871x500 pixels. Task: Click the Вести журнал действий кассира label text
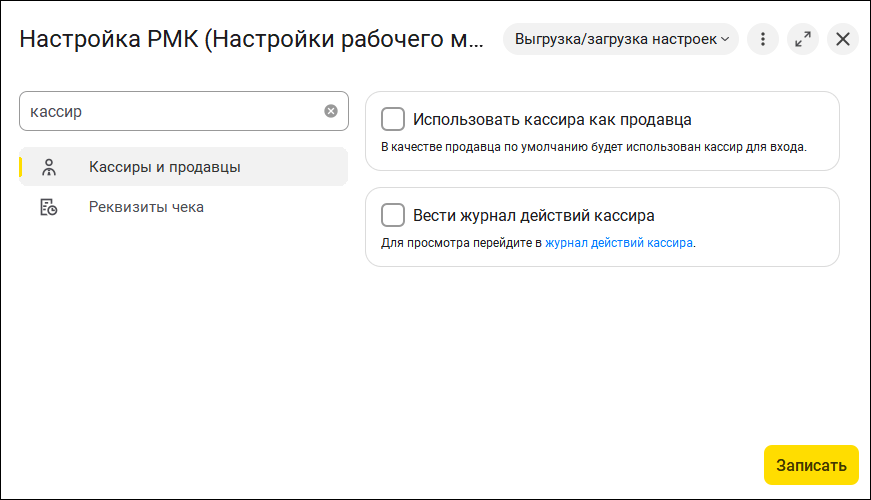point(534,215)
